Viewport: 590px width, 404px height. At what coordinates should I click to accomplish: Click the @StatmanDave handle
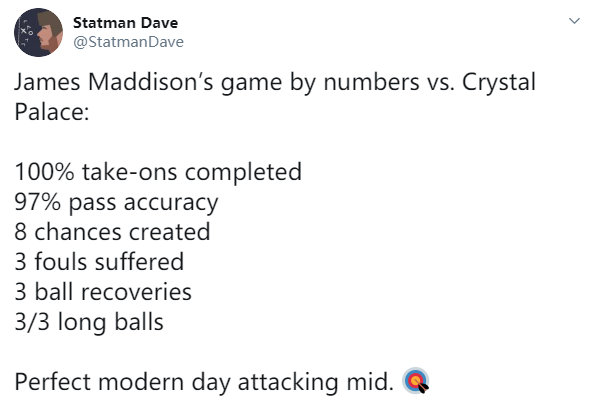(x=128, y=42)
